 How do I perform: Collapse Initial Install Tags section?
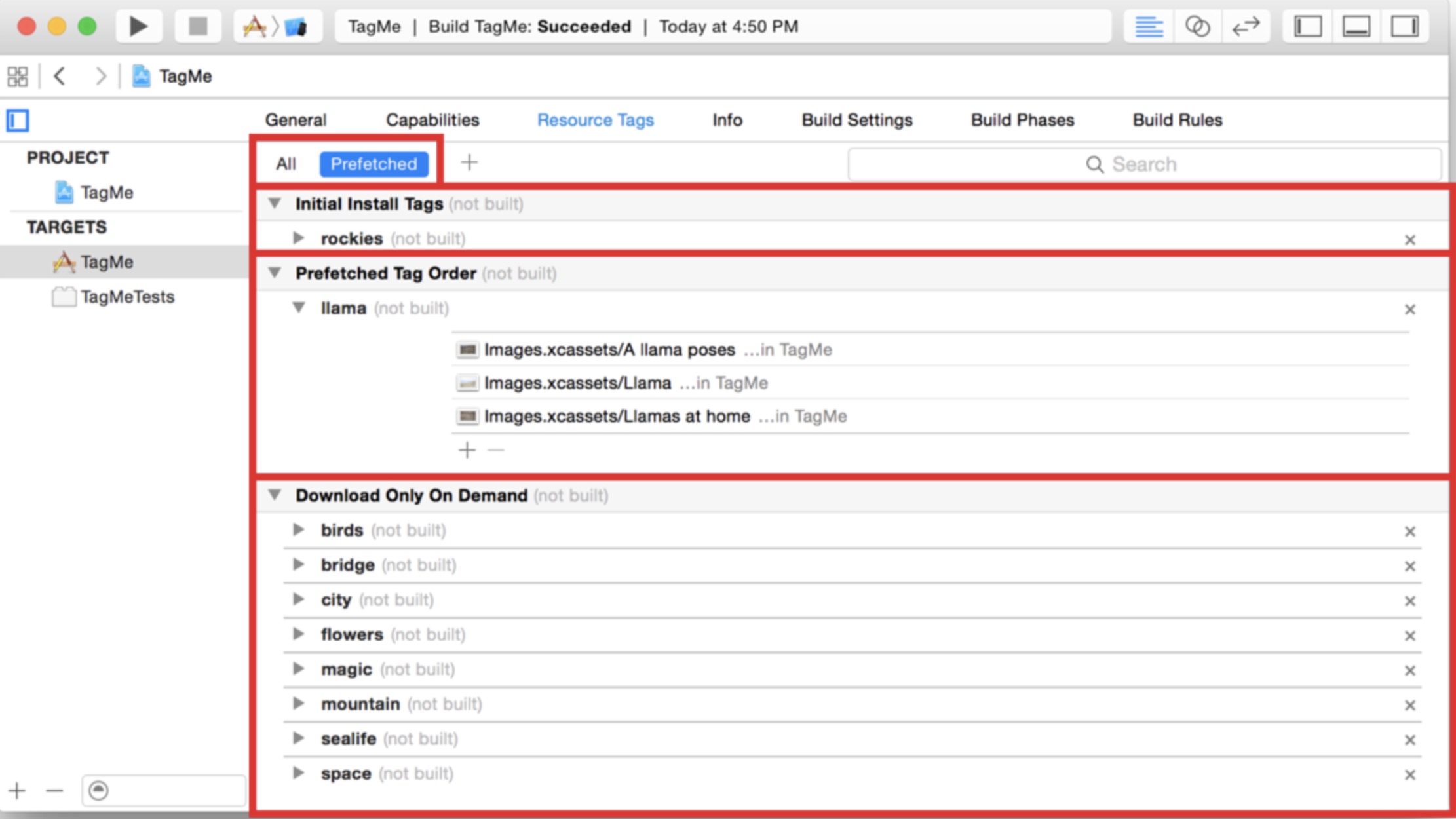coord(275,204)
